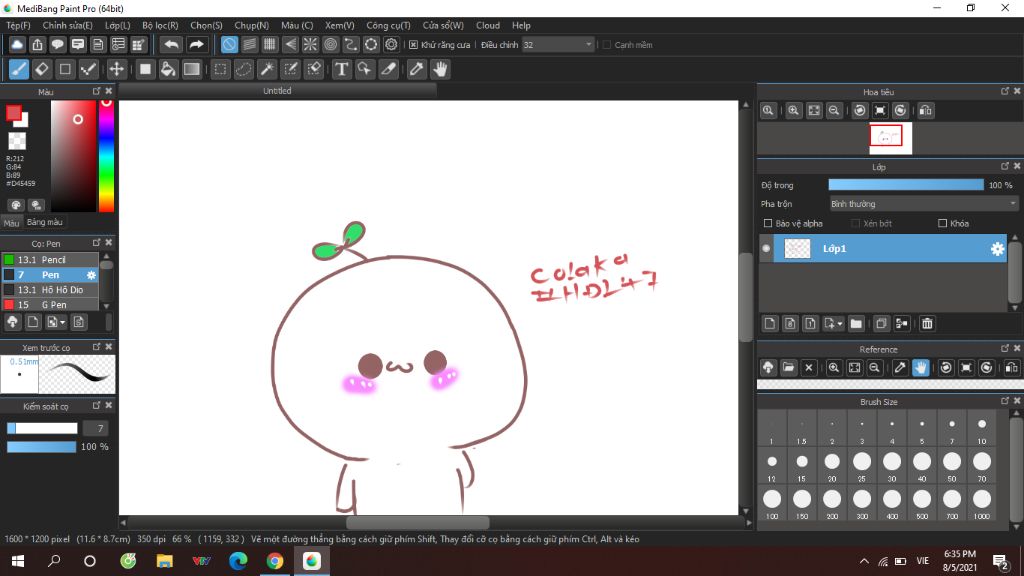This screenshot has width=1024, height=576.
Task: Open the Tệp(F) menu
Action: pyautogui.click(x=18, y=25)
